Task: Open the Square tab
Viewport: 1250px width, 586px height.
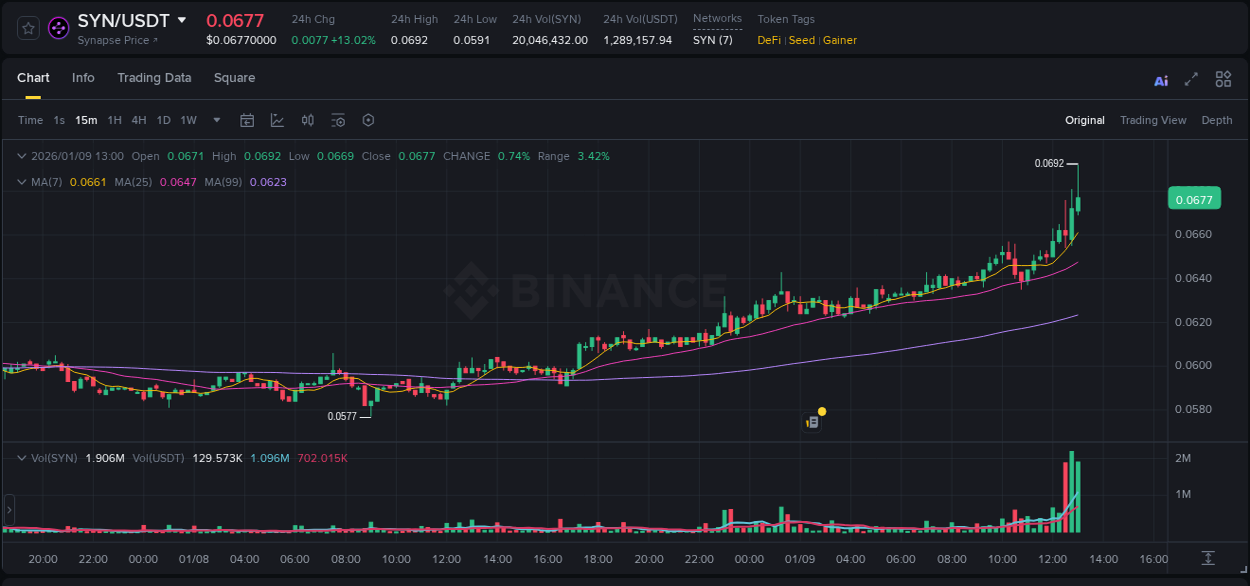Action: pyautogui.click(x=234, y=78)
